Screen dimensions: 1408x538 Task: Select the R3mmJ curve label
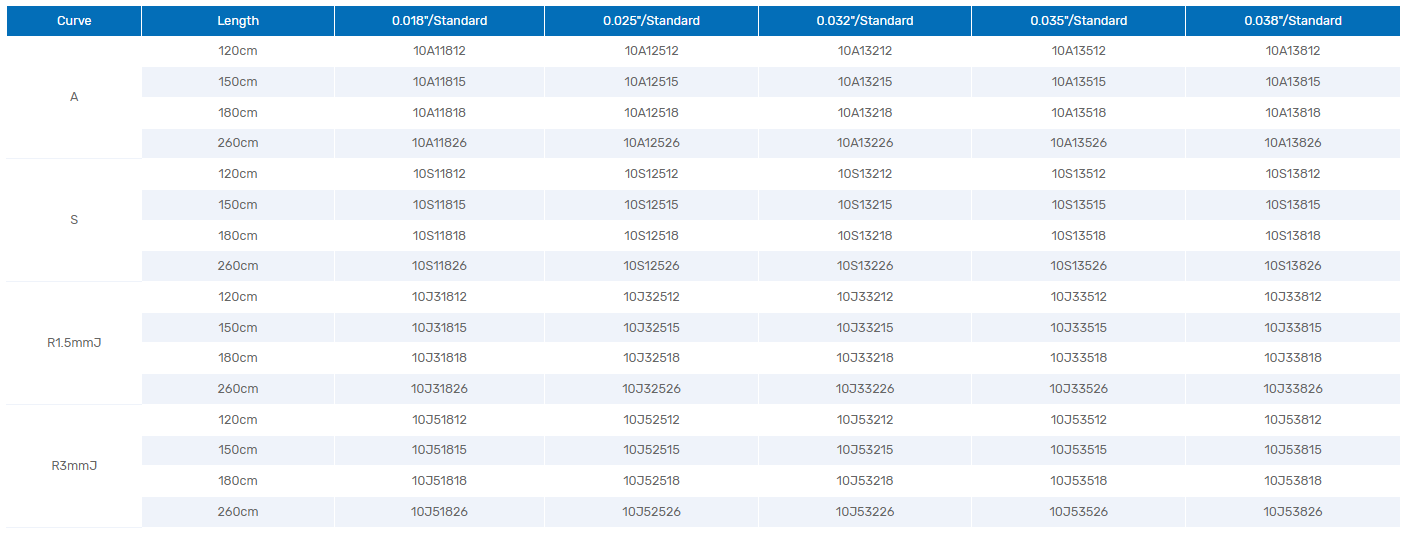(74, 466)
